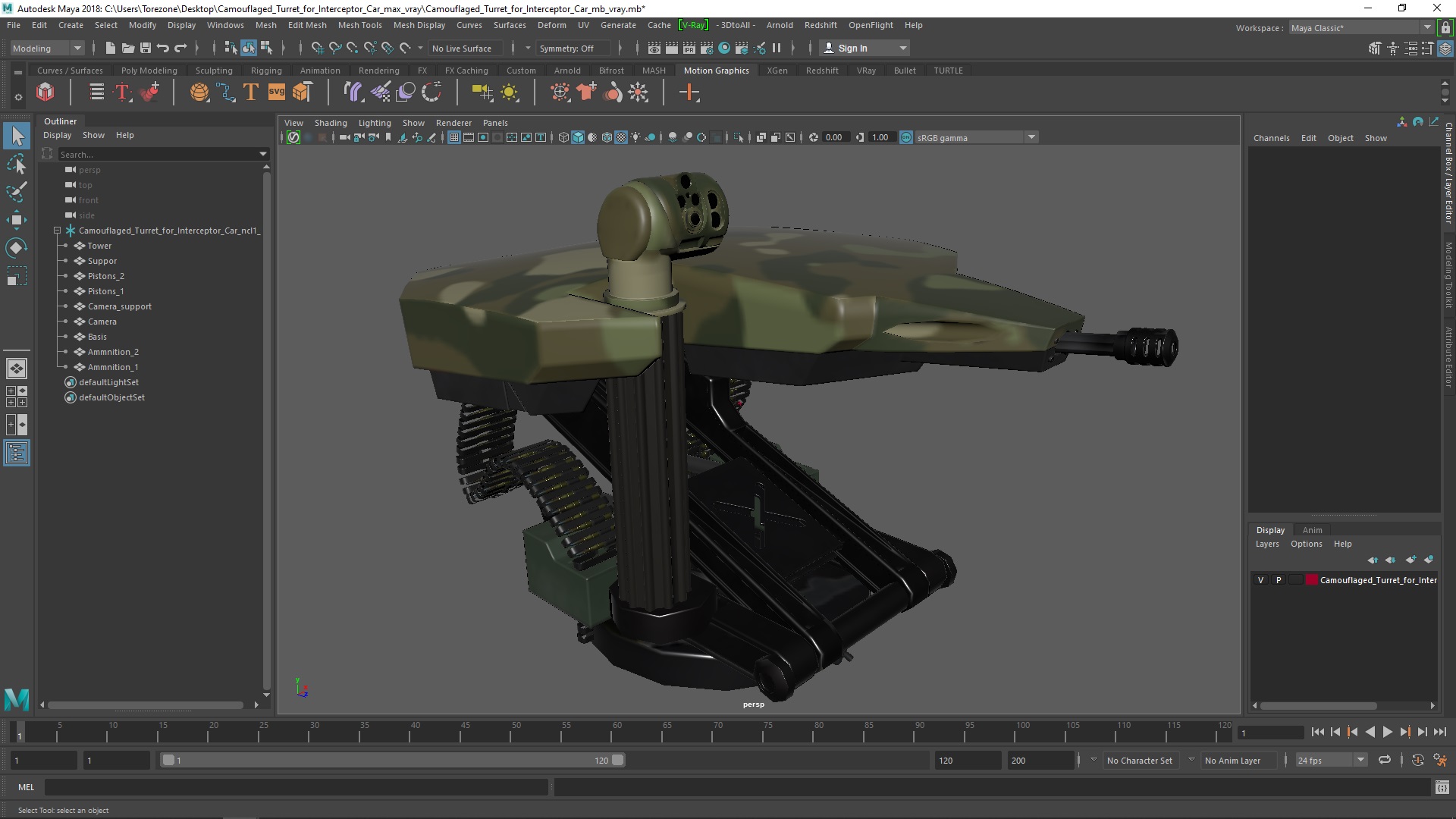
Task: Click the undo arrow icon
Action: point(163,48)
